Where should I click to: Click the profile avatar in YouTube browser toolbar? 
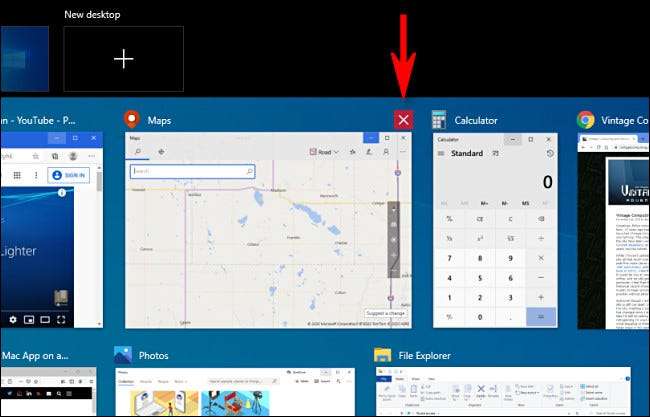pos(73,156)
